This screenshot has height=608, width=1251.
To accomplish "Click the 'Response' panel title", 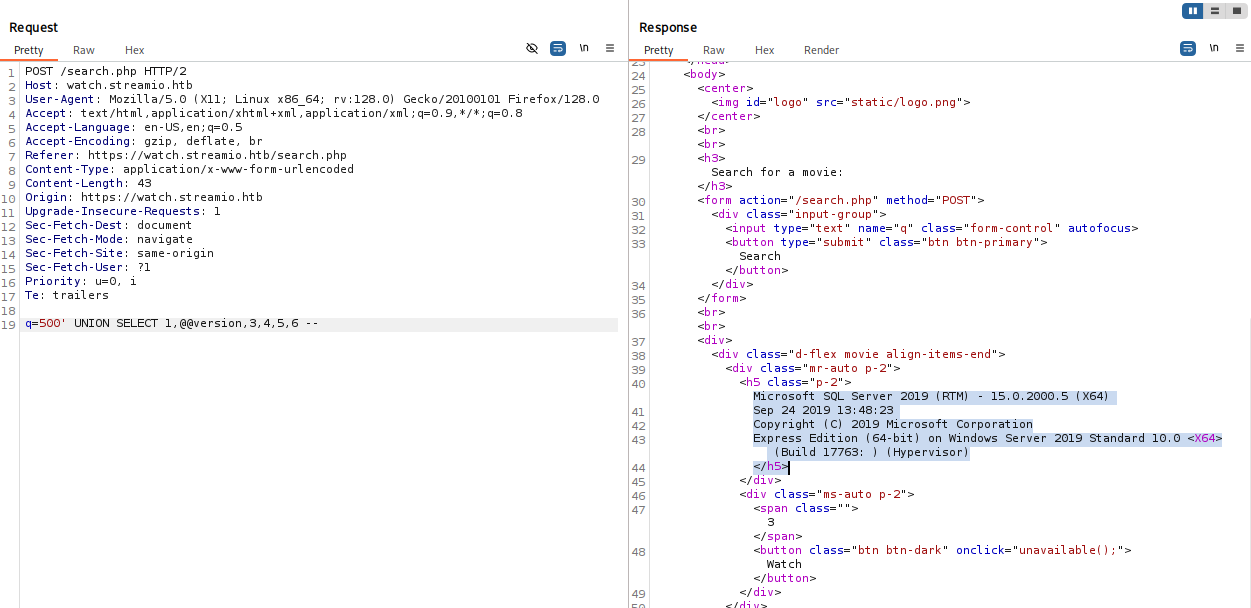I will point(668,27).
